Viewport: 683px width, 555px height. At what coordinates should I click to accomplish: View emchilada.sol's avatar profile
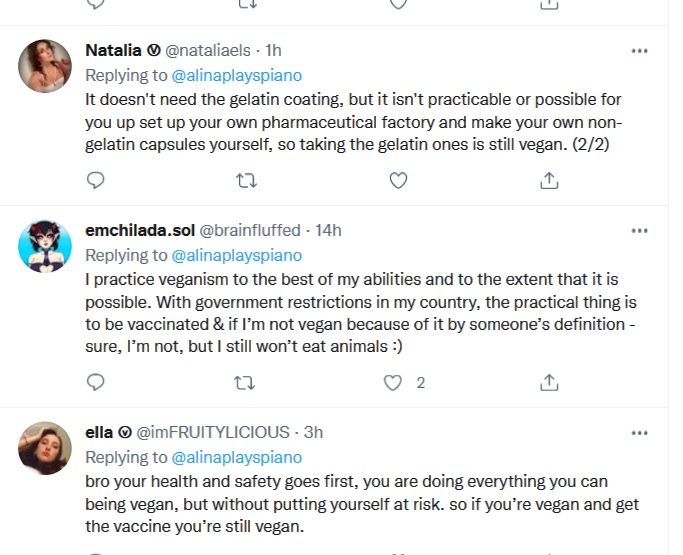45,246
